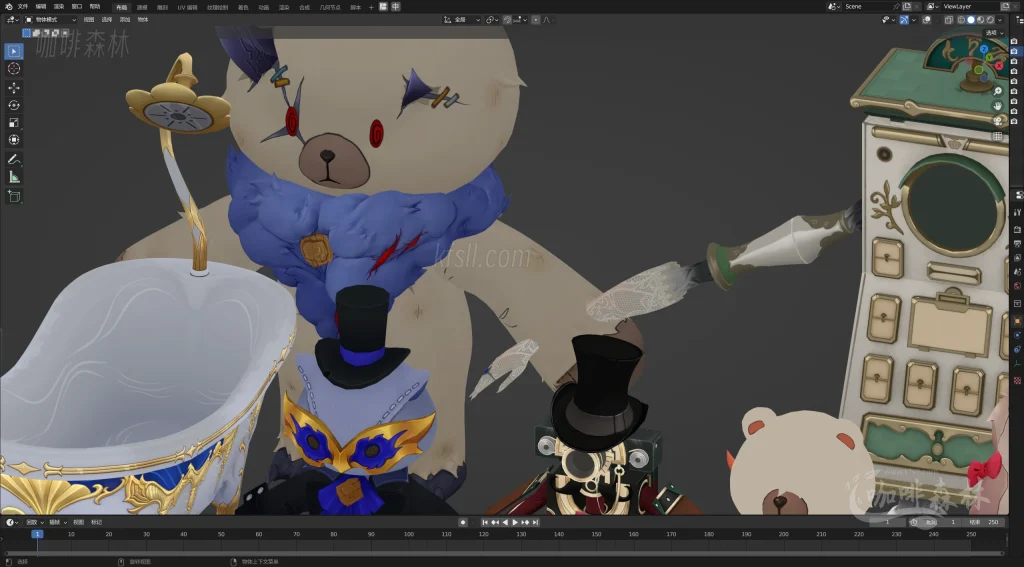Image resolution: width=1024 pixels, height=567 pixels.
Task: Open the 文件 menu
Action: click(x=23, y=7)
